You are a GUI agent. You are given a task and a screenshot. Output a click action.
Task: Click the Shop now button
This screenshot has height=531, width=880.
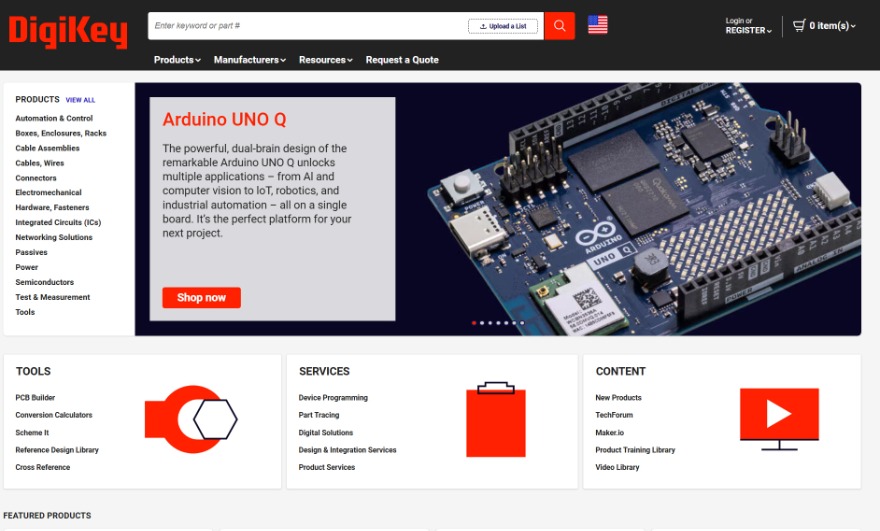[201, 298]
